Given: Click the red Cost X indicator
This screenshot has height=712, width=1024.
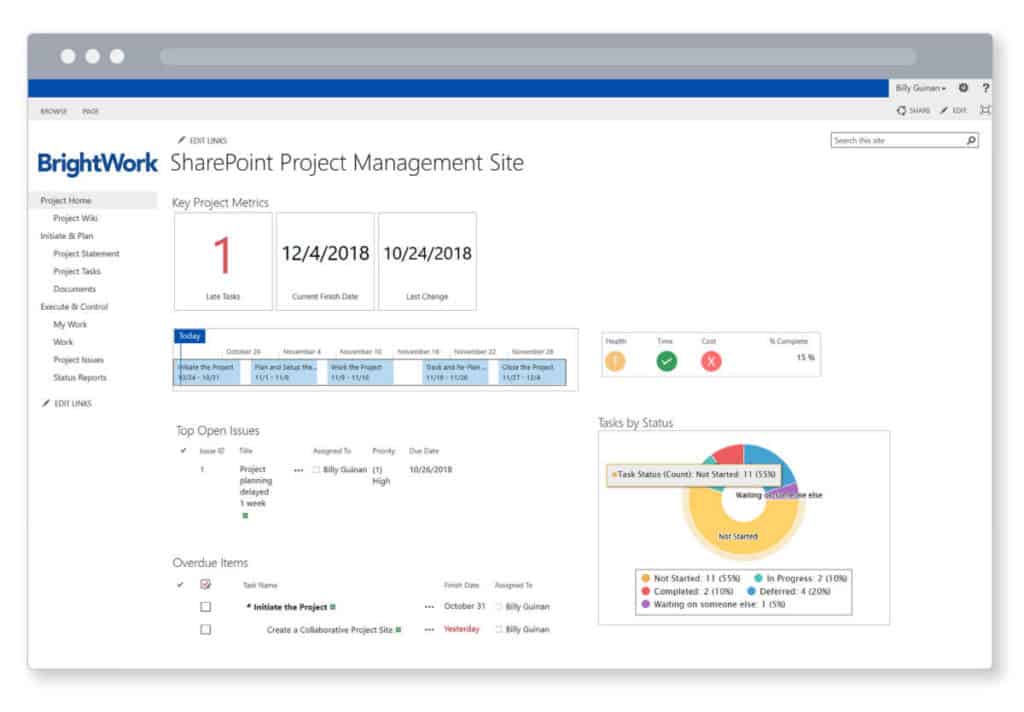Looking at the screenshot, I should point(711,361).
